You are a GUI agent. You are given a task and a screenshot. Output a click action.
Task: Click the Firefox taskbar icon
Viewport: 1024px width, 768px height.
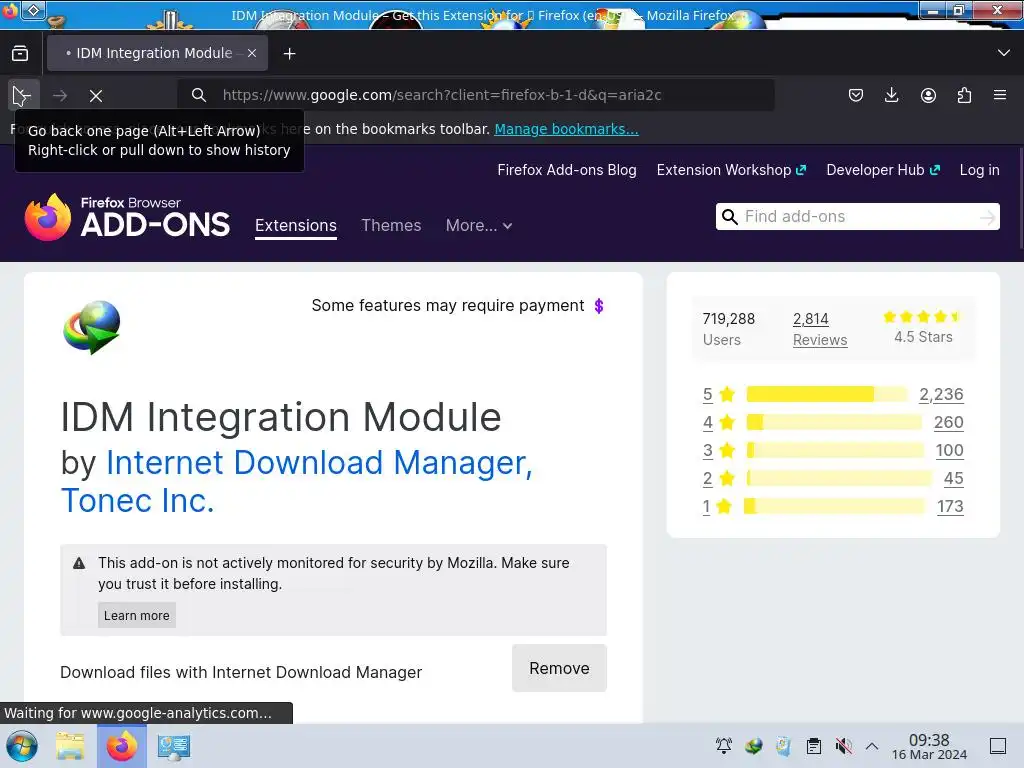pyautogui.click(x=121, y=746)
